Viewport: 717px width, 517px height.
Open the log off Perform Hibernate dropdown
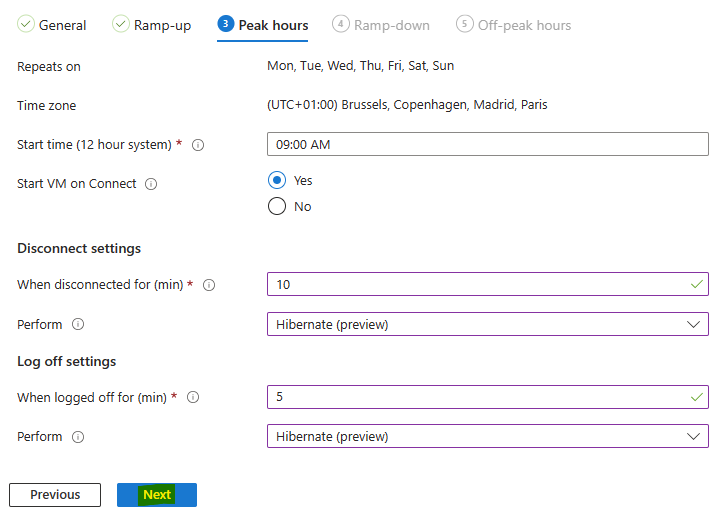coord(488,436)
